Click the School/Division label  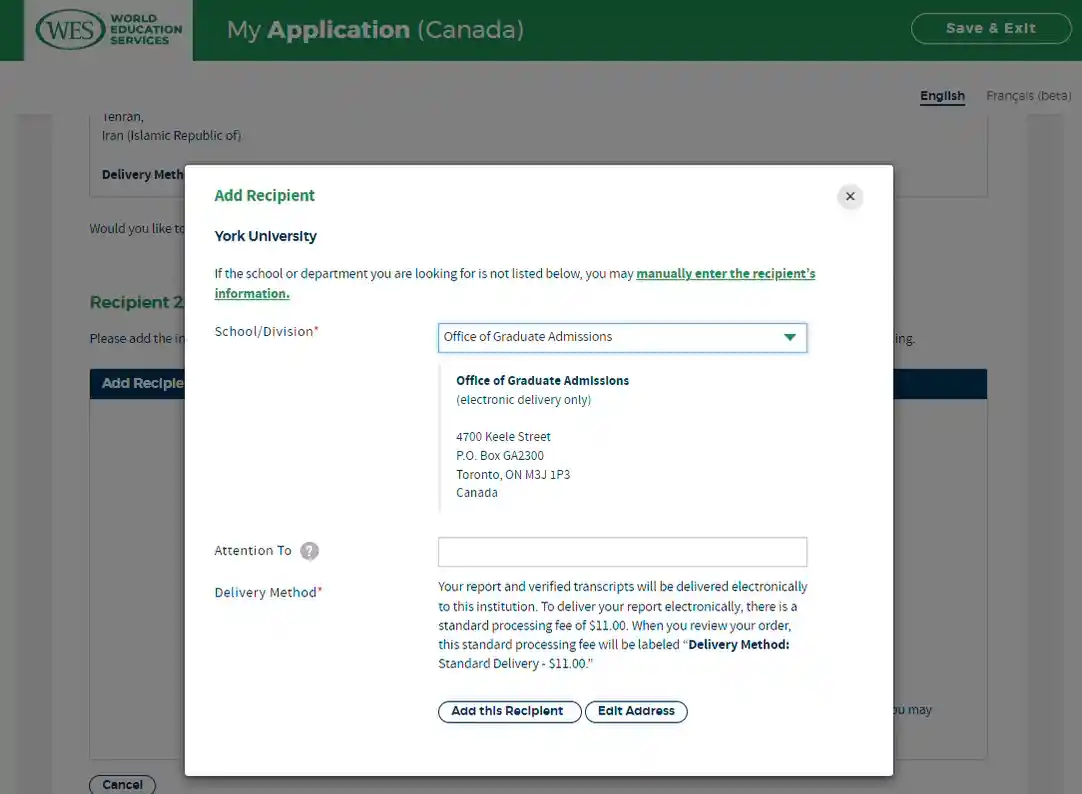pyautogui.click(x=266, y=332)
